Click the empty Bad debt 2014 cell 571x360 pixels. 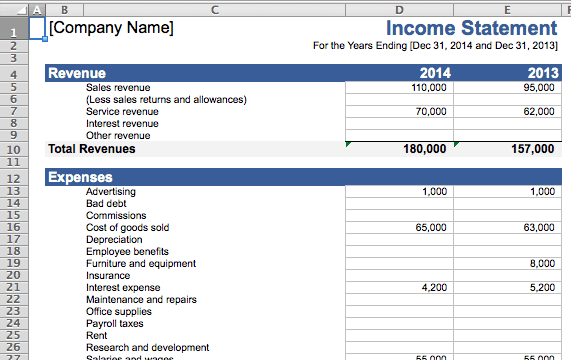[x=399, y=204]
